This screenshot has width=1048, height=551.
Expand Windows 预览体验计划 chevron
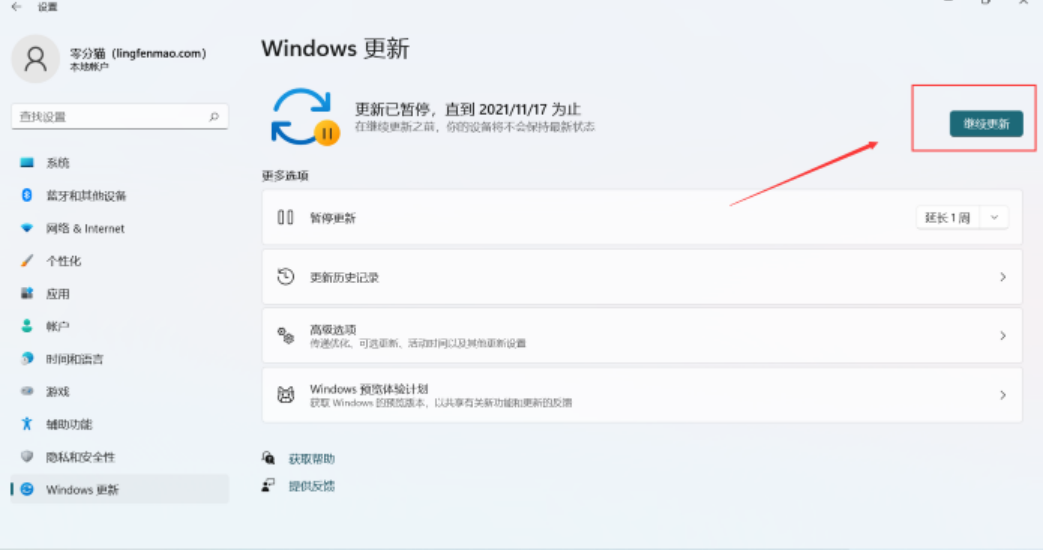[x=1003, y=395]
